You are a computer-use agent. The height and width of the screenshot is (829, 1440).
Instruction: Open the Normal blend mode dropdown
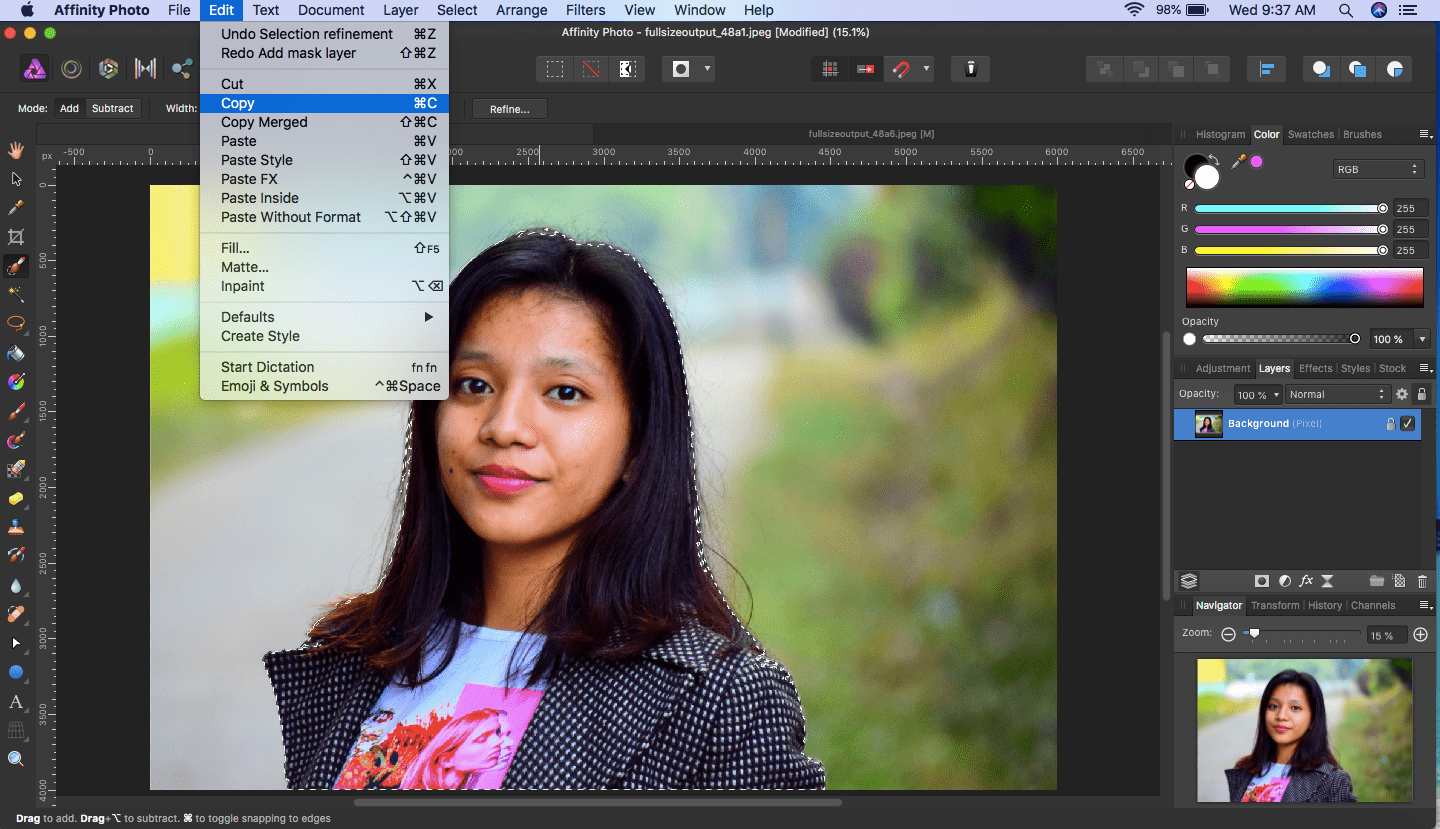[x=1338, y=395]
